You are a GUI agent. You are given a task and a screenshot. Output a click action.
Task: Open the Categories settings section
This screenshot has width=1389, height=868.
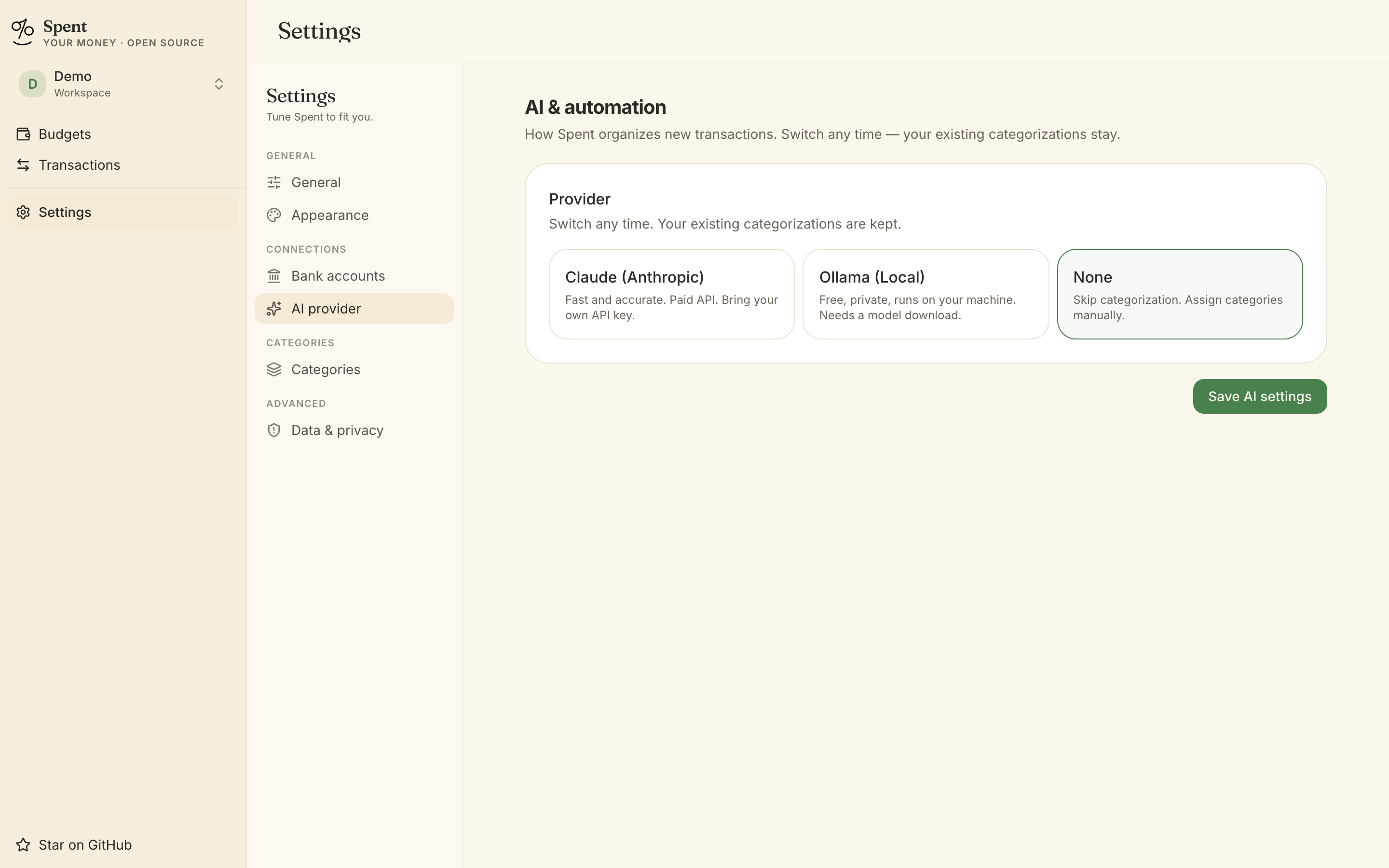point(354,369)
